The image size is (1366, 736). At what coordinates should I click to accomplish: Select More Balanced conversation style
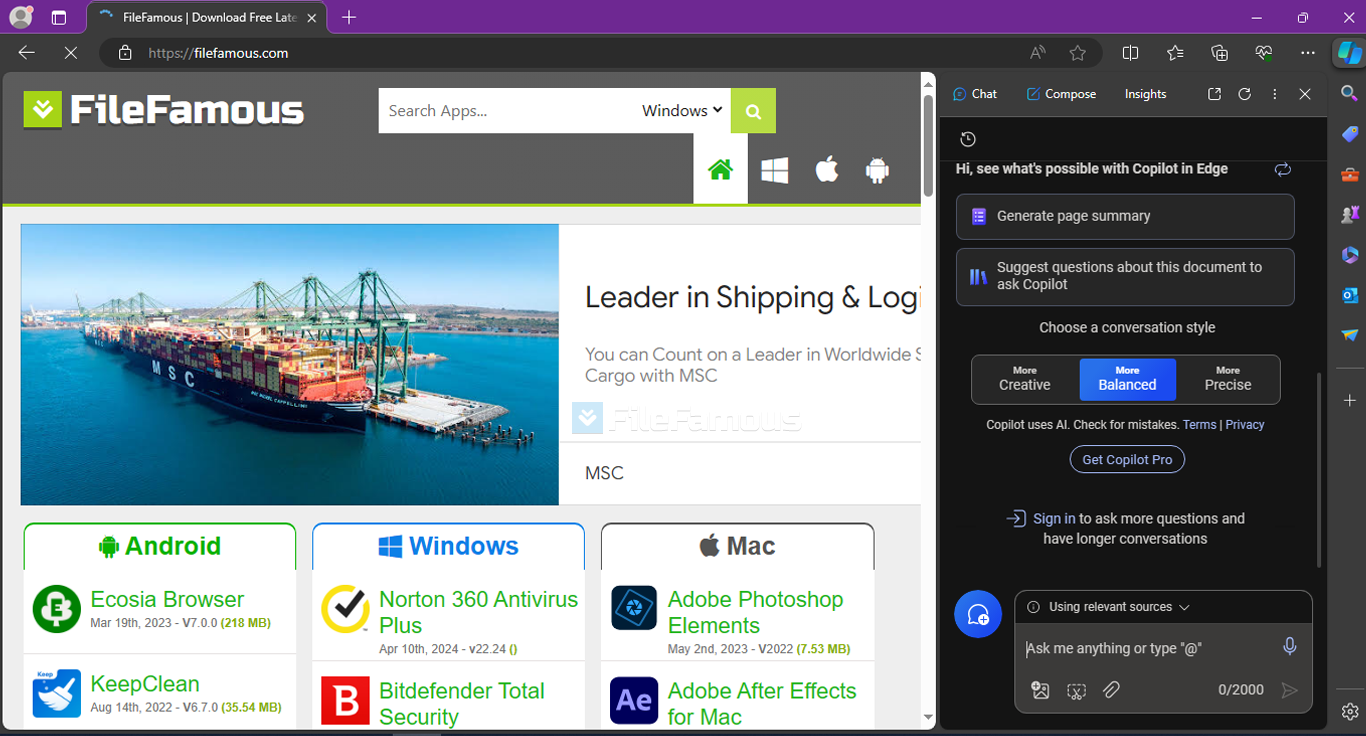click(x=1127, y=379)
